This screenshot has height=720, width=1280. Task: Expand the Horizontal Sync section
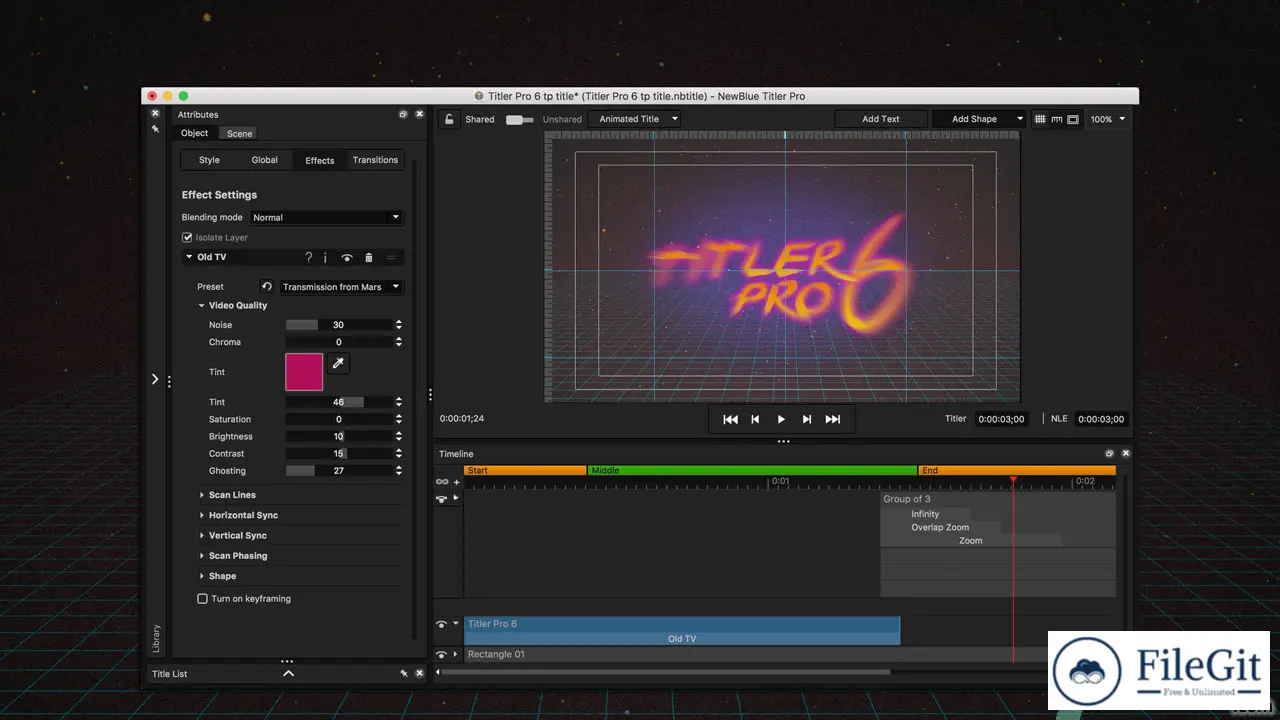click(201, 515)
